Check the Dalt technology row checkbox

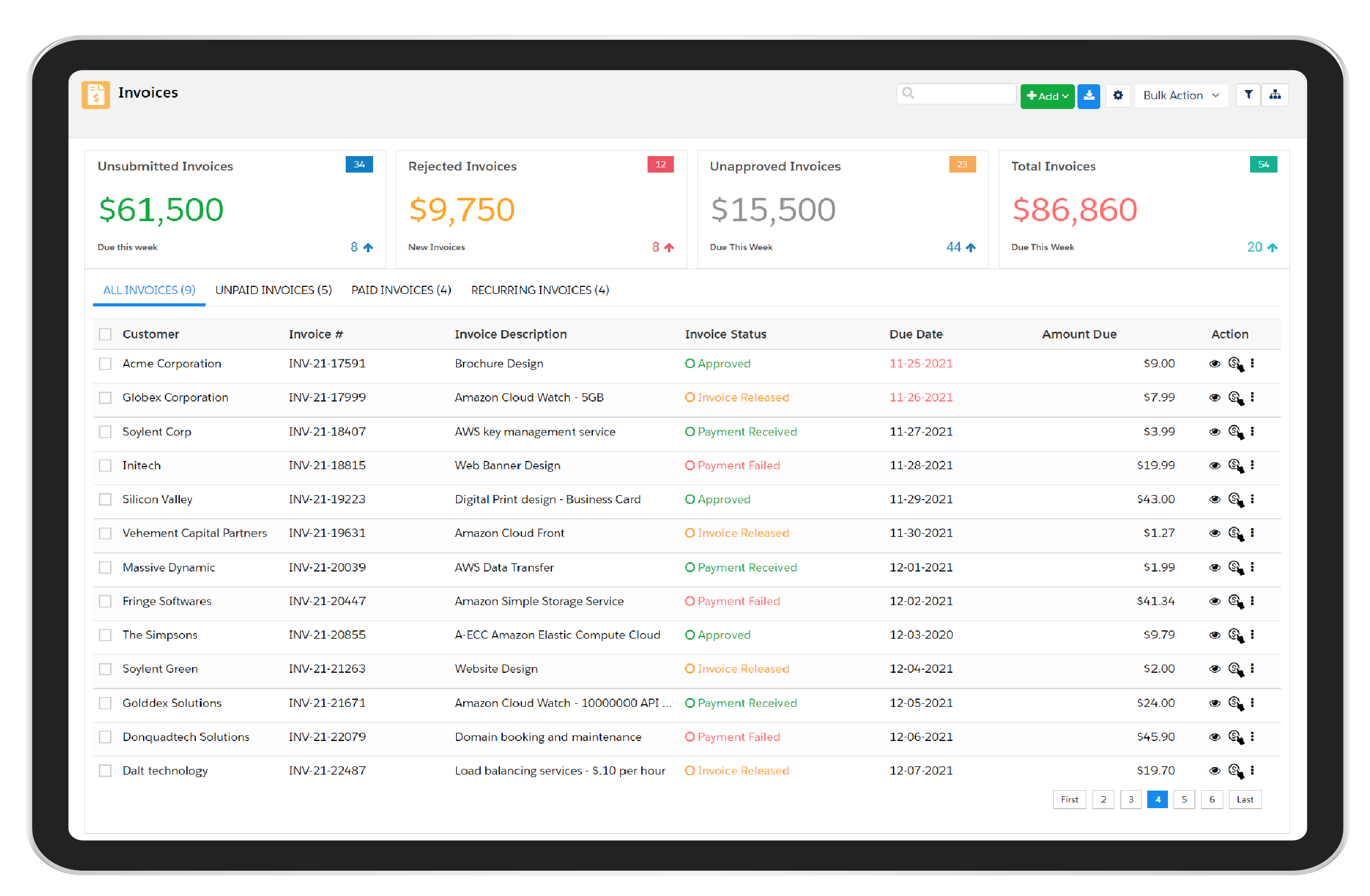[x=105, y=771]
